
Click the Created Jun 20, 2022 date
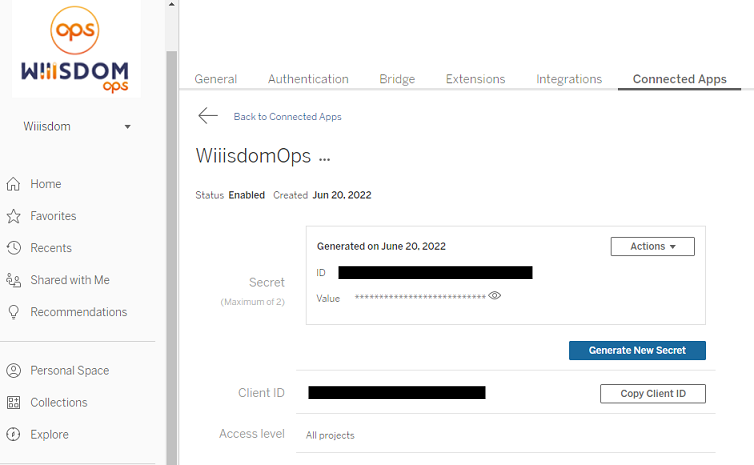tap(342, 195)
